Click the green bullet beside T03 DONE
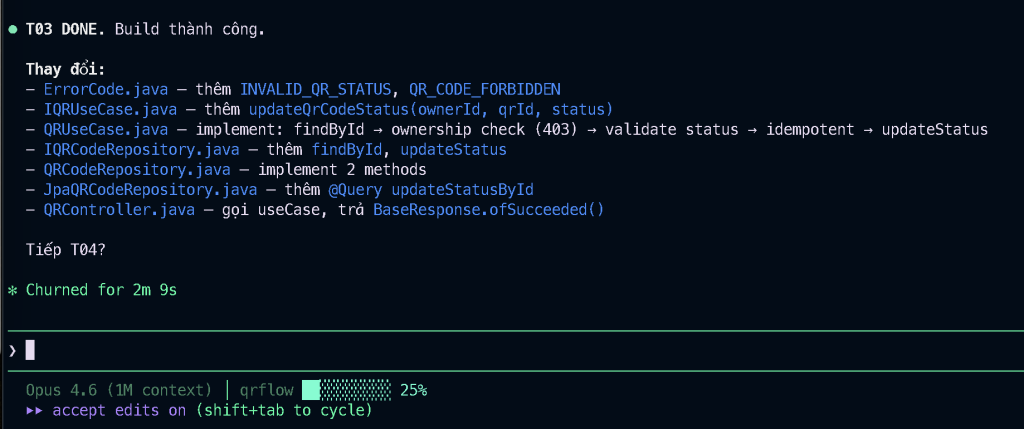The image size is (1024, 429). click(12, 29)
